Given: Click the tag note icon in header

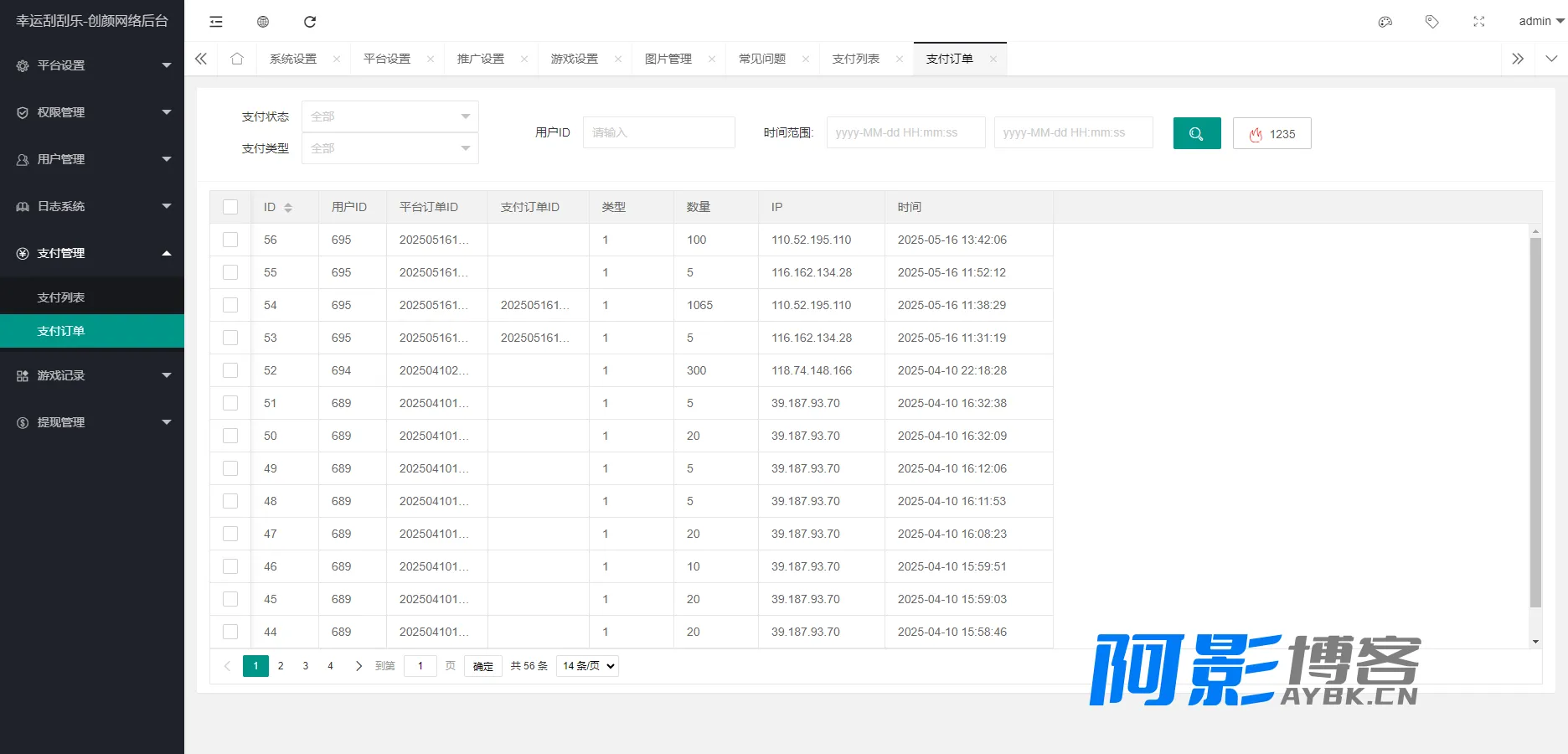Looking at the screenshot, I should 1432,22.
